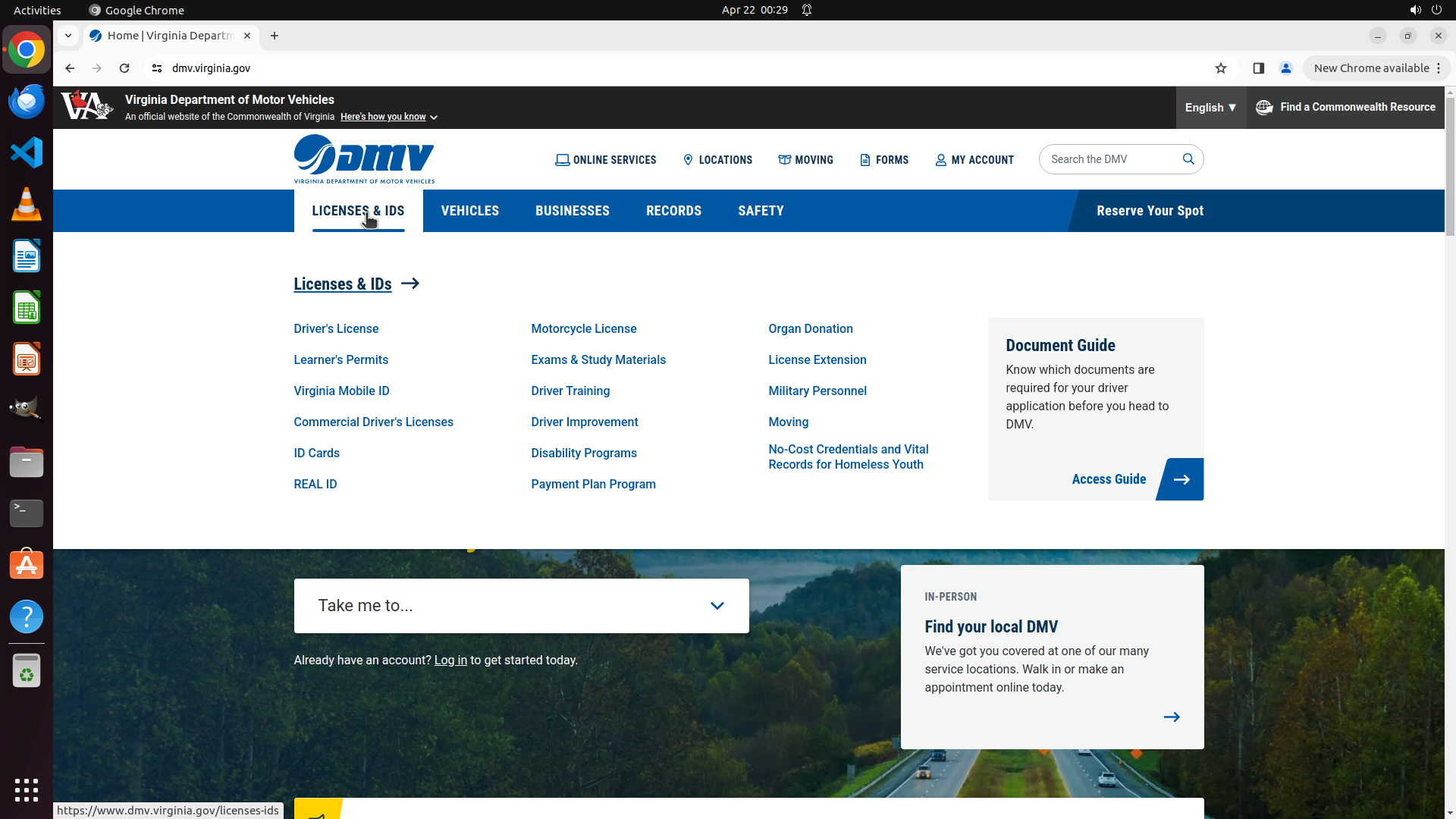The width and height of the screenshot is (1456, 819).
Task: Click the Access Guide arrow button
Action: pyautogui.click(x=1181, y=479)
